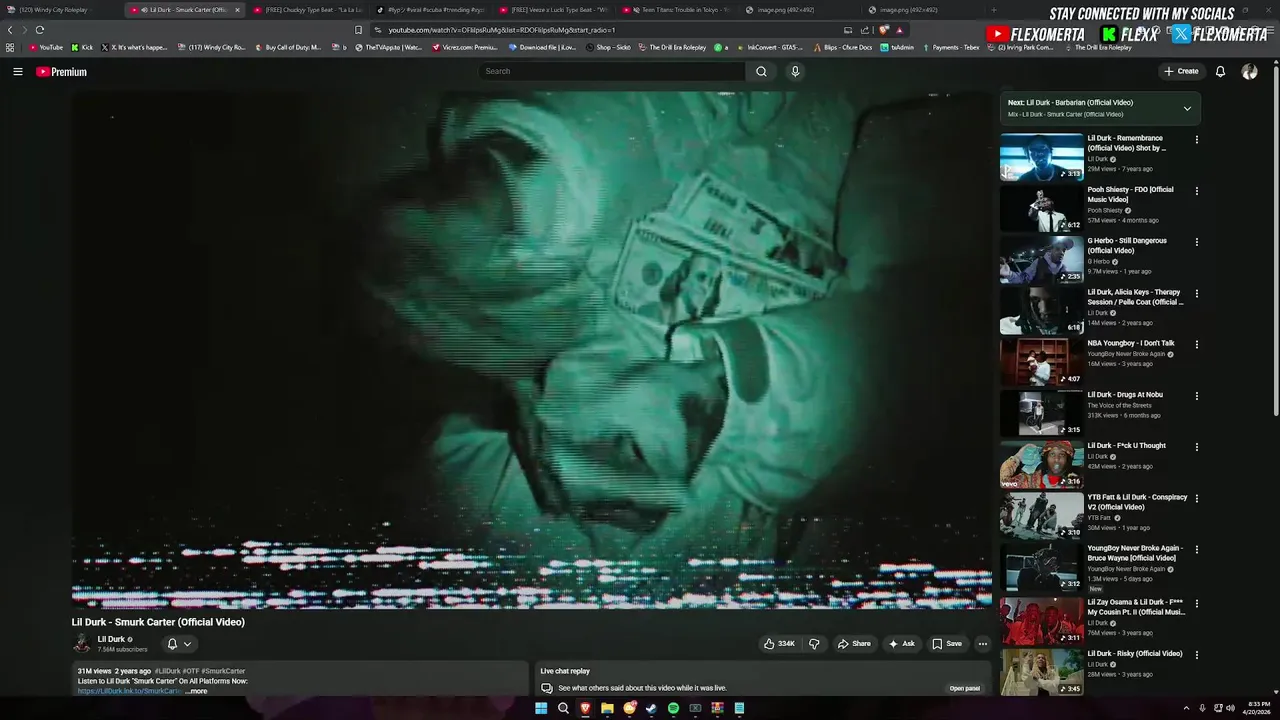This screenshot has height=720, width=1280.
Task: Open the LilDurk.lnk.to/SmurkCarter link
Action: pos(130,691)
